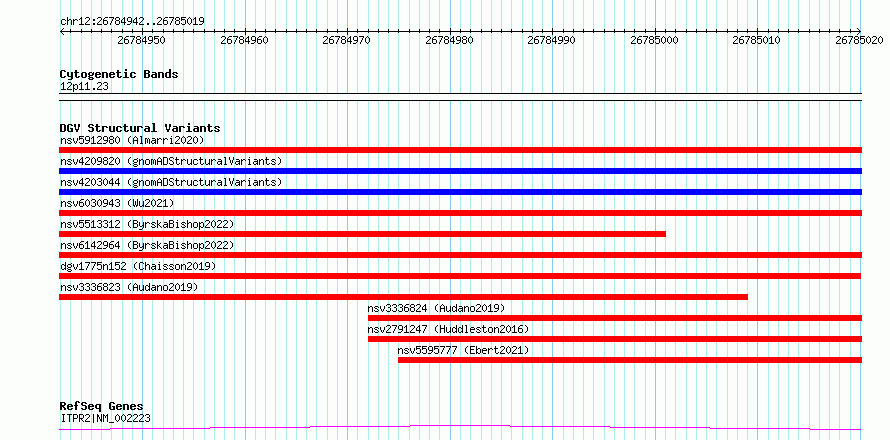Click the ruler position 26784970
This screenshot has height=440, width=890.
(x=347, y=40)
